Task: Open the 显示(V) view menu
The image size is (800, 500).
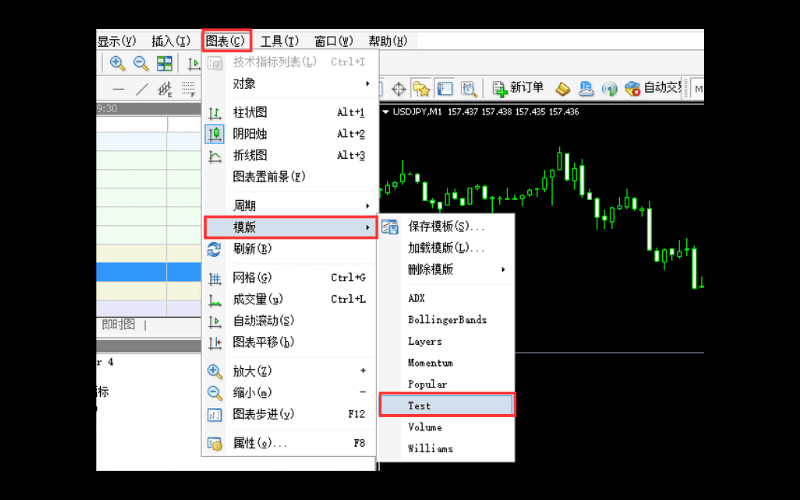Action: click(x=117, y=41)
